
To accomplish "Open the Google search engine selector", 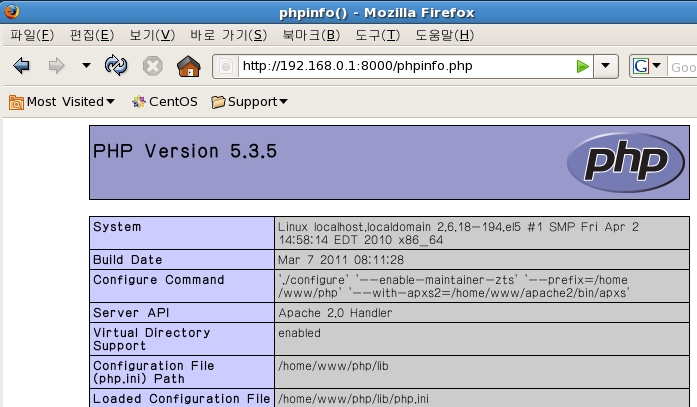I will (647, 66).
